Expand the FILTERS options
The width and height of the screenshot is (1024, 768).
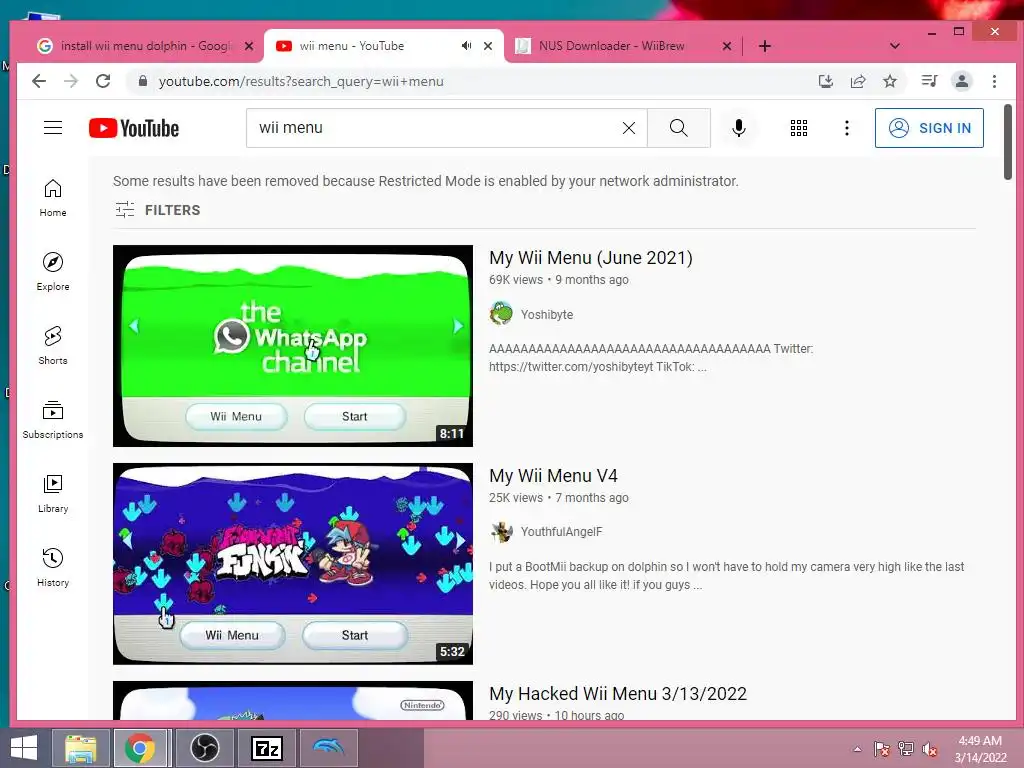point(158,210)
